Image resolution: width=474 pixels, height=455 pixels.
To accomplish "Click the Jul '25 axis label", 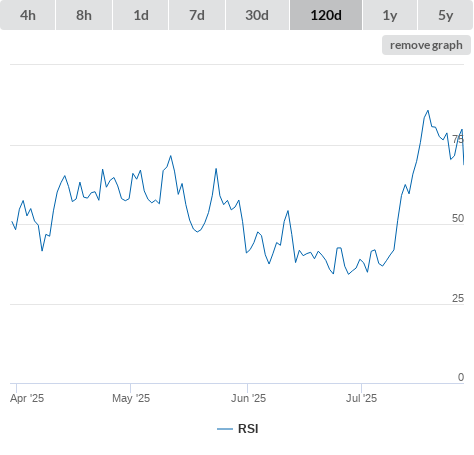I will 361,398.
